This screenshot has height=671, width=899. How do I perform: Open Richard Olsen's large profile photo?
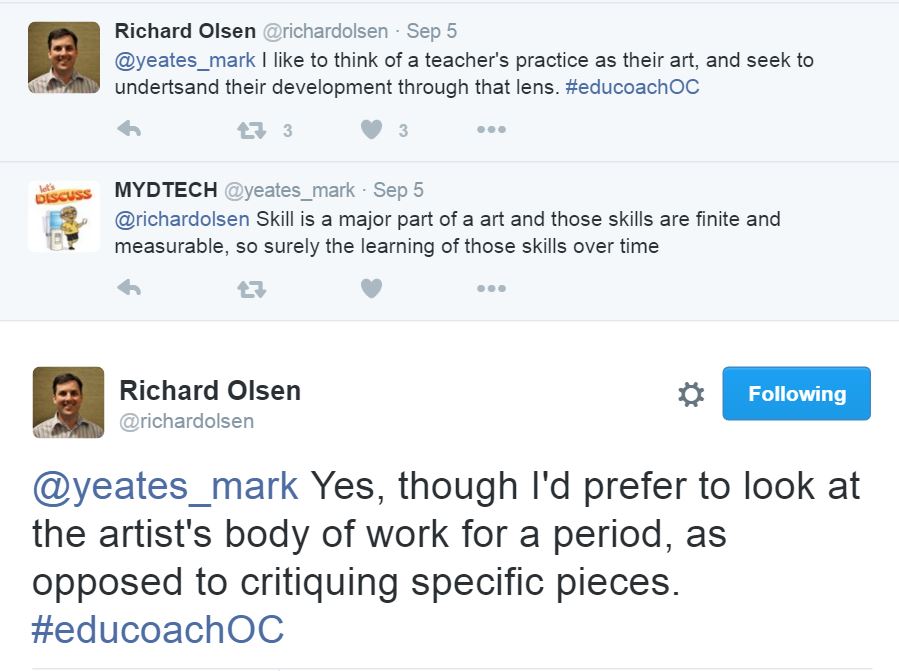click(68, 402)
